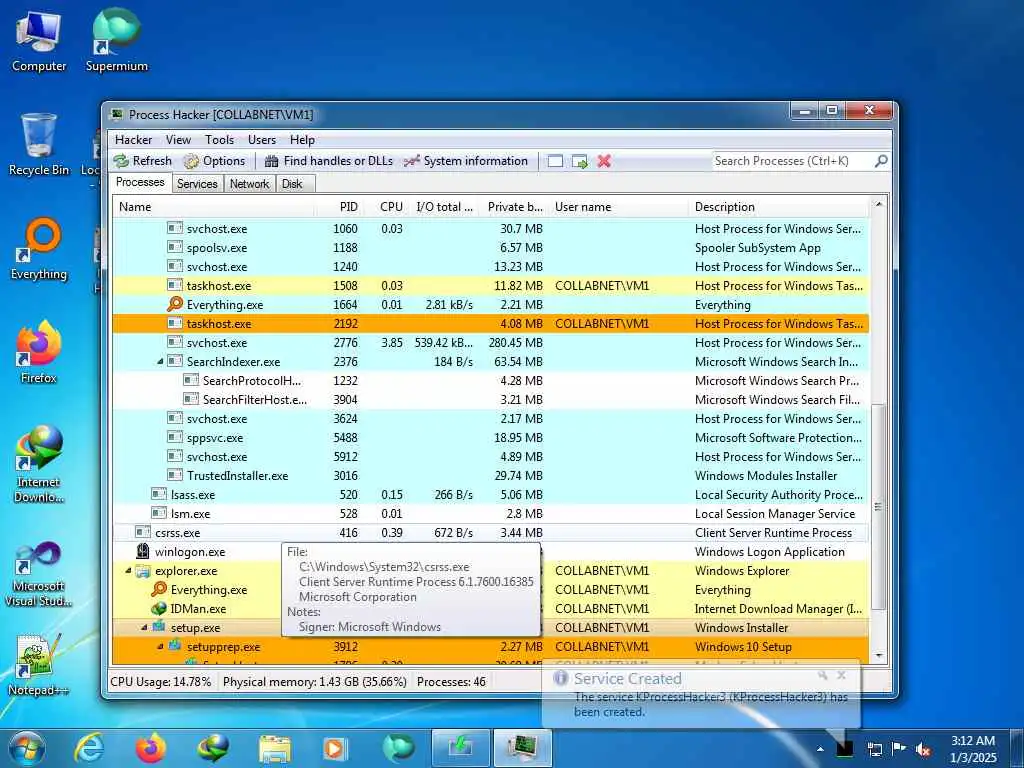Click the winlogon.exe process icon
The height and width of the screenshot is (768, 1024).
click(x=143, y=551)
